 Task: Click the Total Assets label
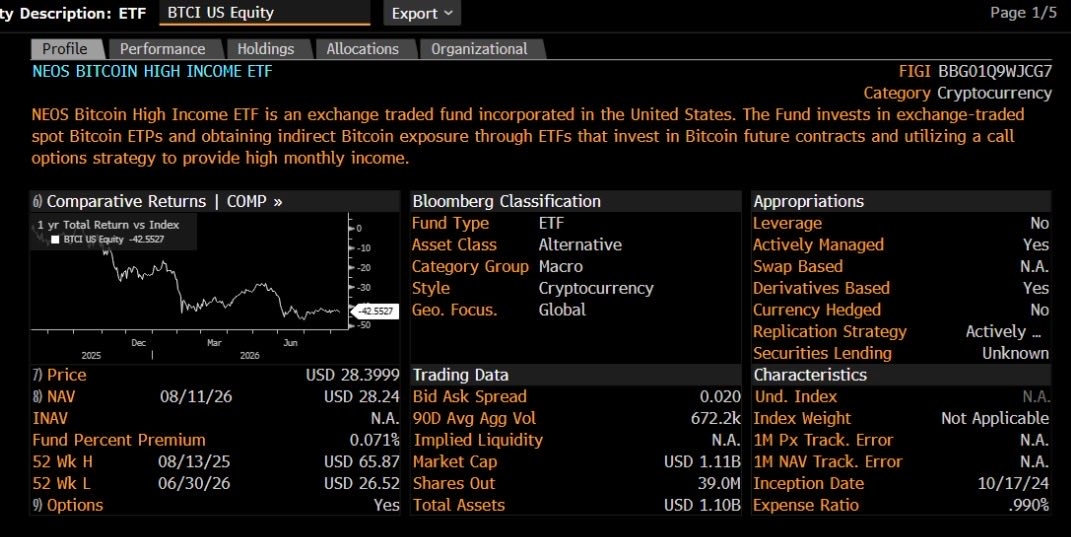459,506
